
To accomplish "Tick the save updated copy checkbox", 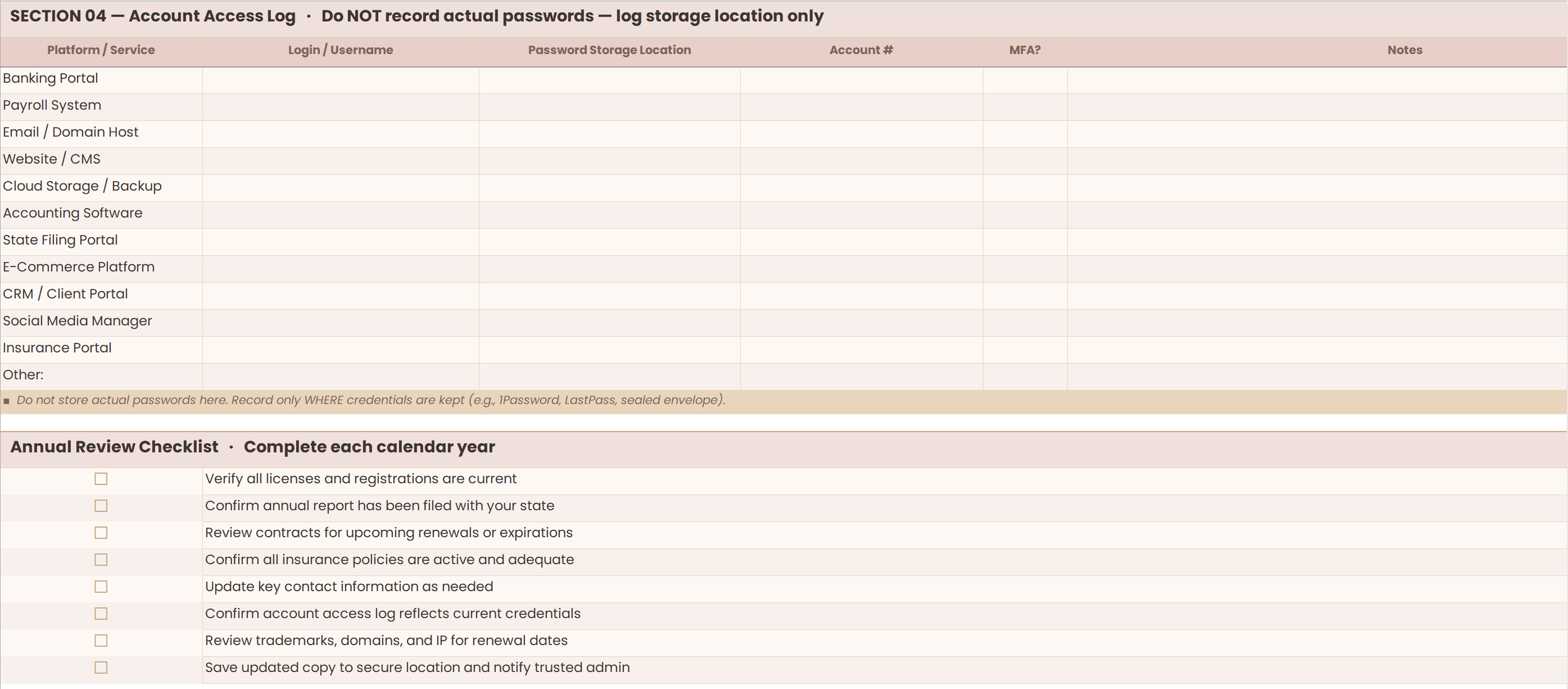I will coord(101,667).
